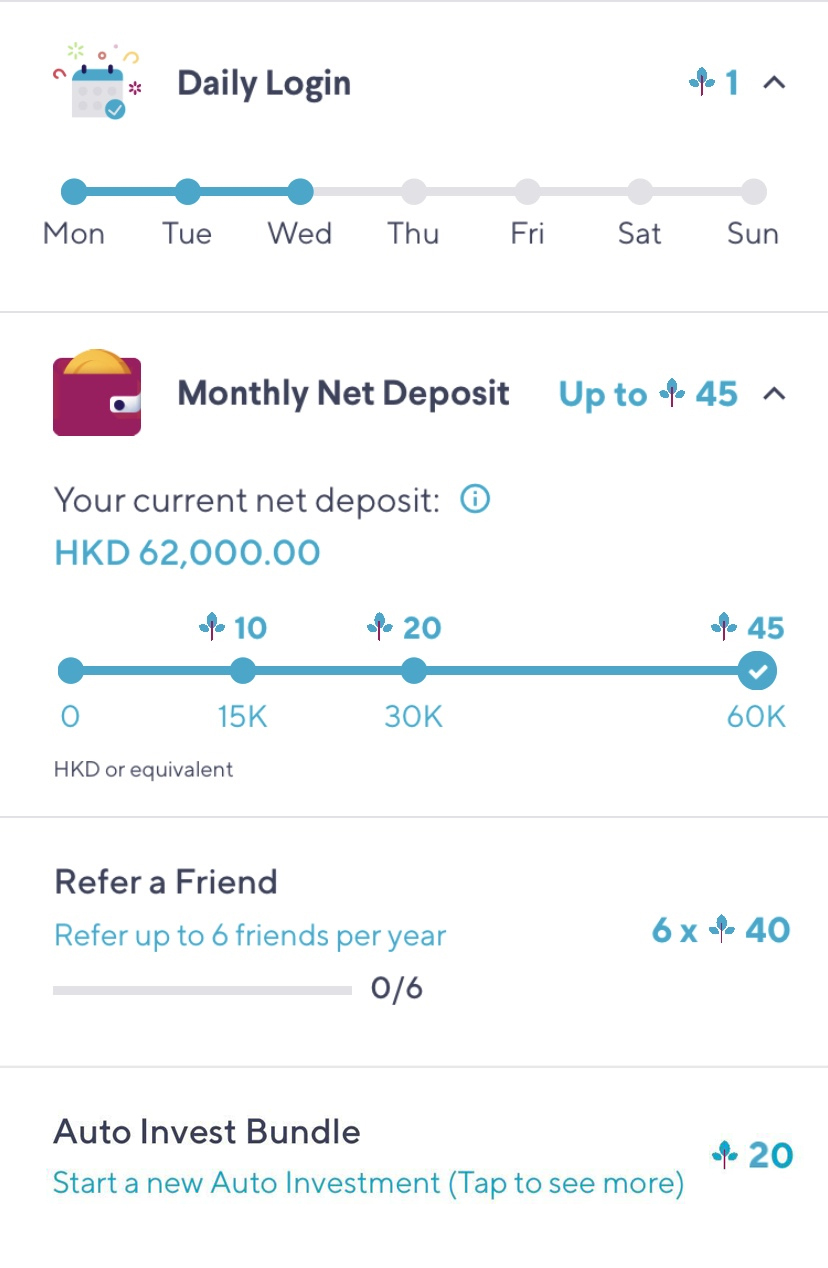This screenshot has height=1268, width=828.
Task: Click the leaf icon above the 30K milestone
Action: (x=380, y=628)
